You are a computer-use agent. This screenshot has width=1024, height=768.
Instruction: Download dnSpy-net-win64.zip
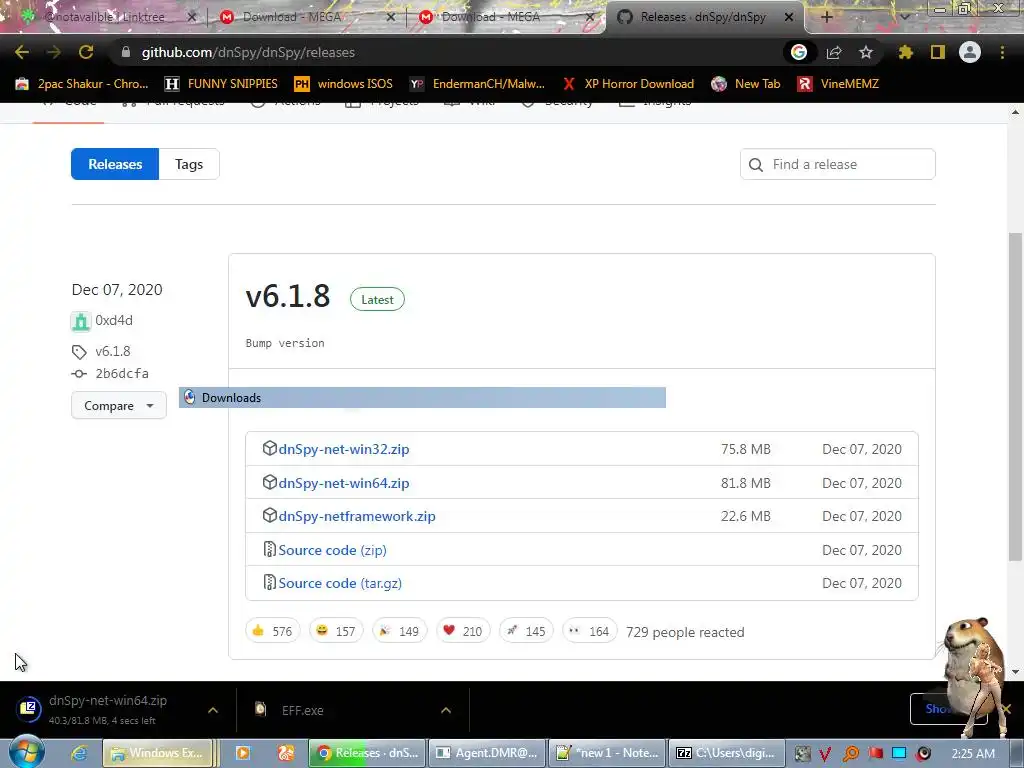point(344,483)
